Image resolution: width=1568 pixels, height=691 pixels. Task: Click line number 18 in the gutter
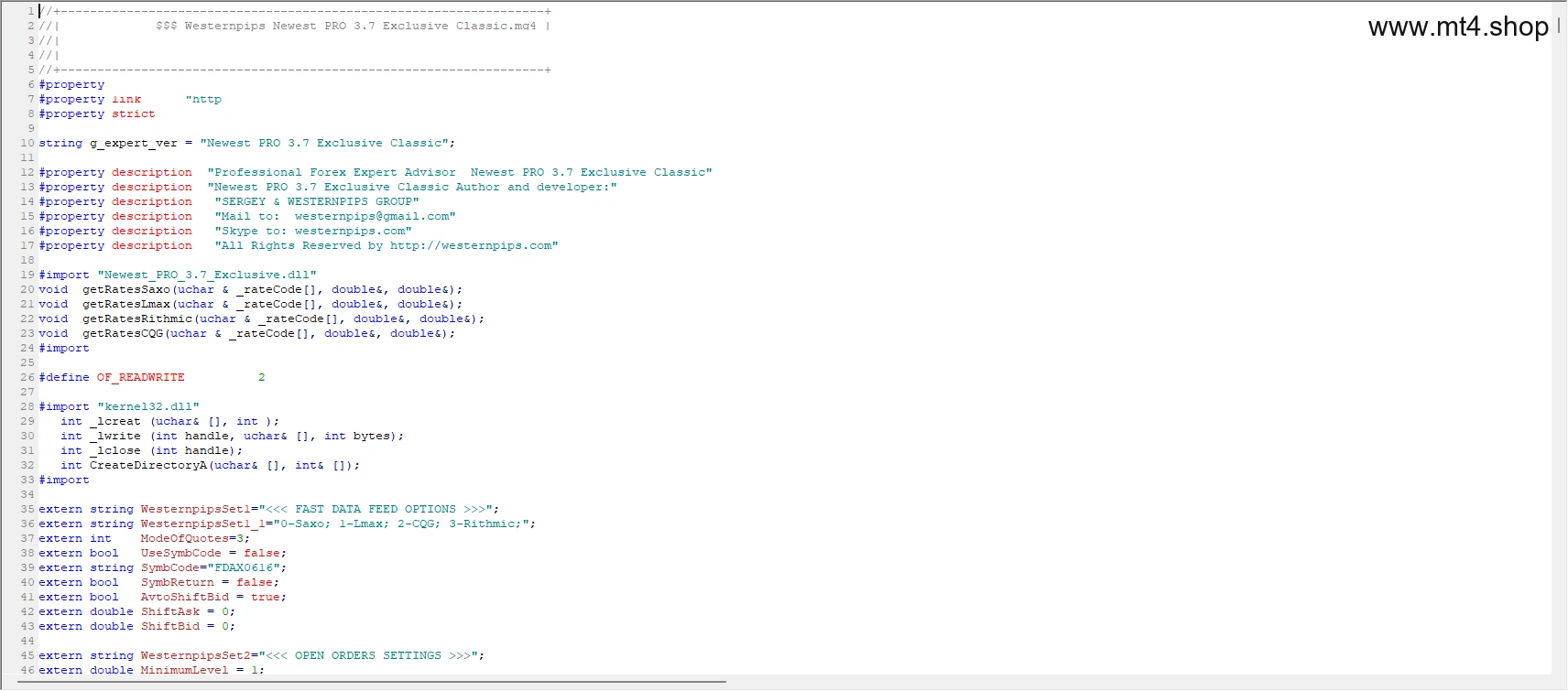click(x=27, y=260)
